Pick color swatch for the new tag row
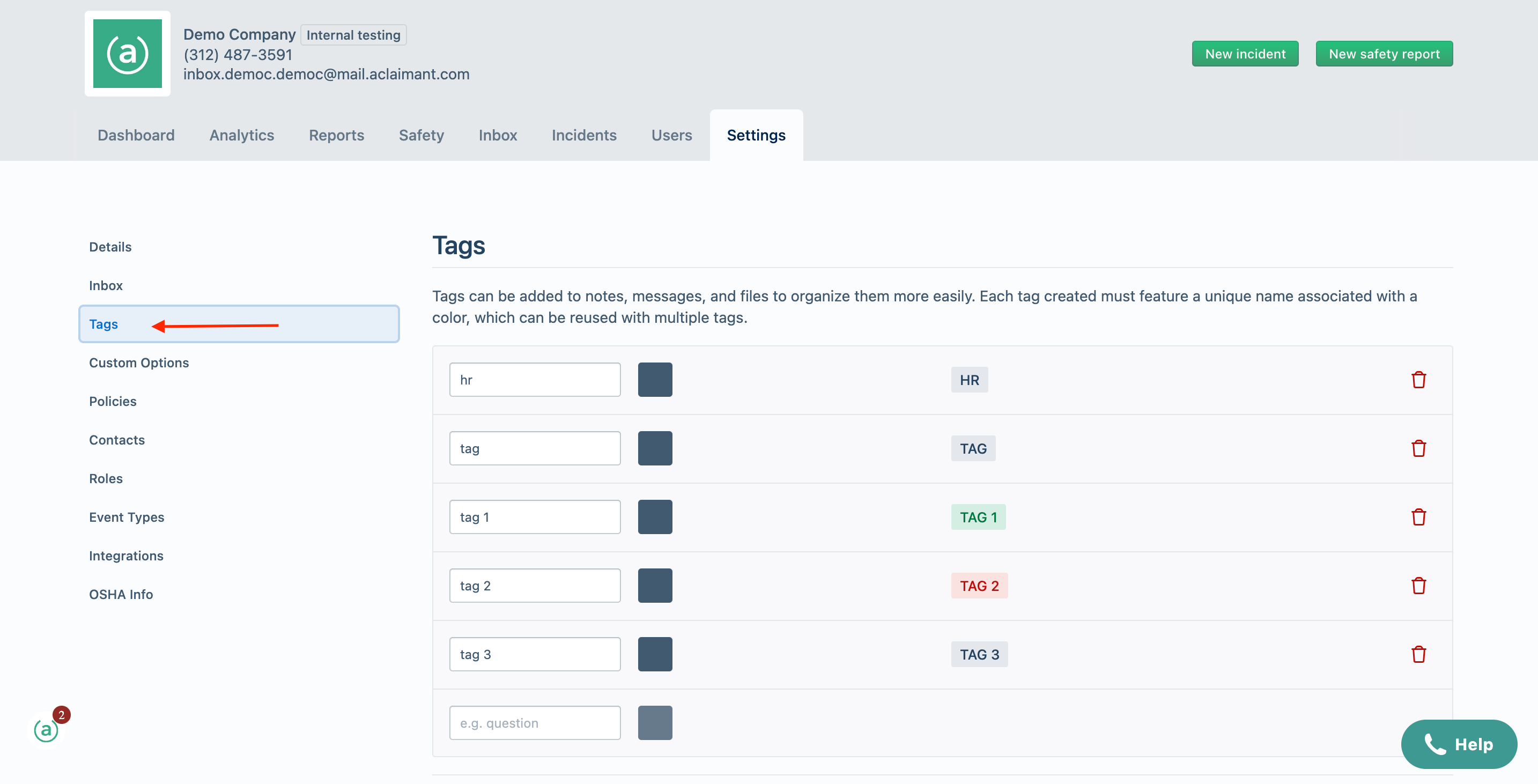 point(655,723)
